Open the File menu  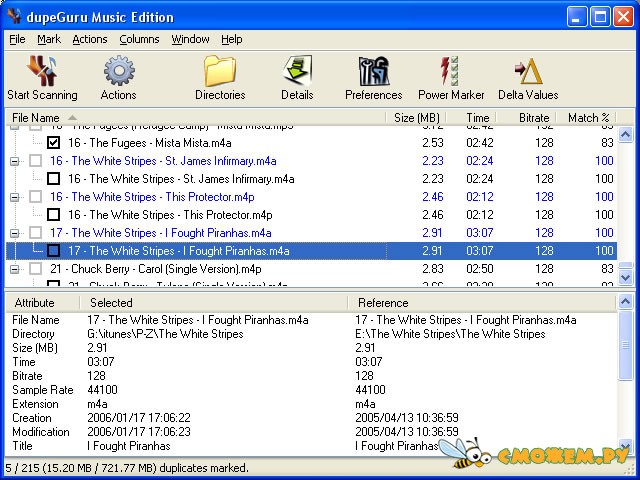17,39
